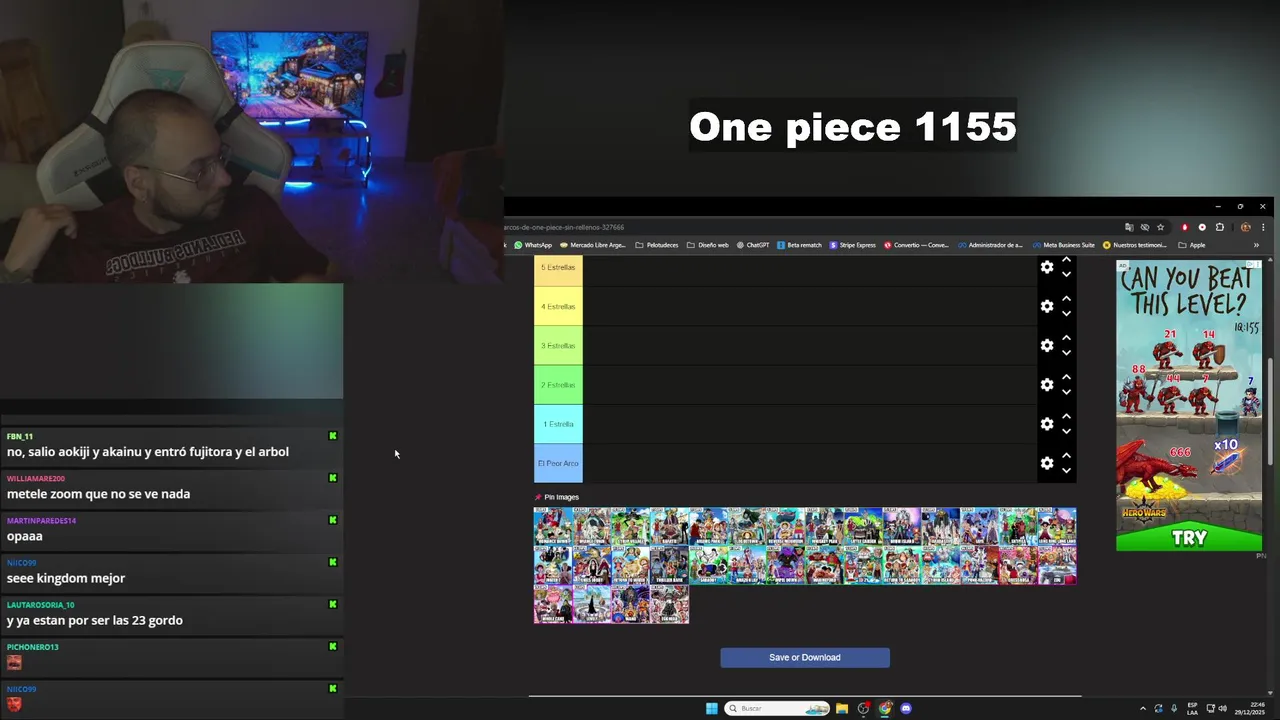Viewport: 1280px width, 720px height.
Task: Bookmark this page with star icon
Action: point(1160,227)
